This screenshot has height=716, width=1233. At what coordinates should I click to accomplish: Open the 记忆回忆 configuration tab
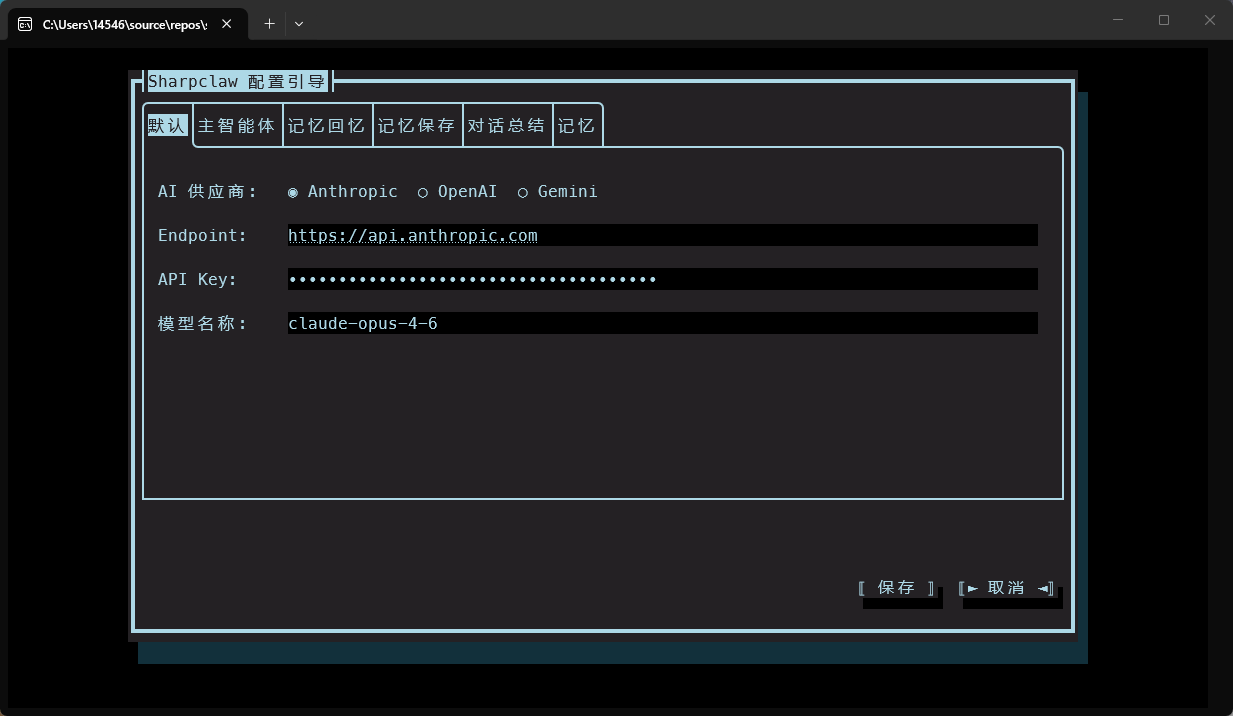(x=327, y=124)
